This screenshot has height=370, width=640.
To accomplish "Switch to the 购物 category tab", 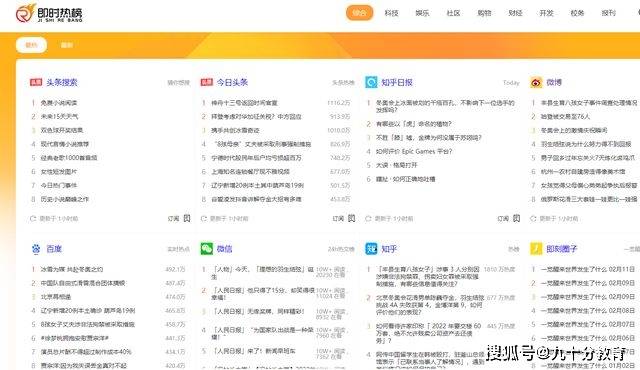I will pyautogui.click(x=484, y=13).
